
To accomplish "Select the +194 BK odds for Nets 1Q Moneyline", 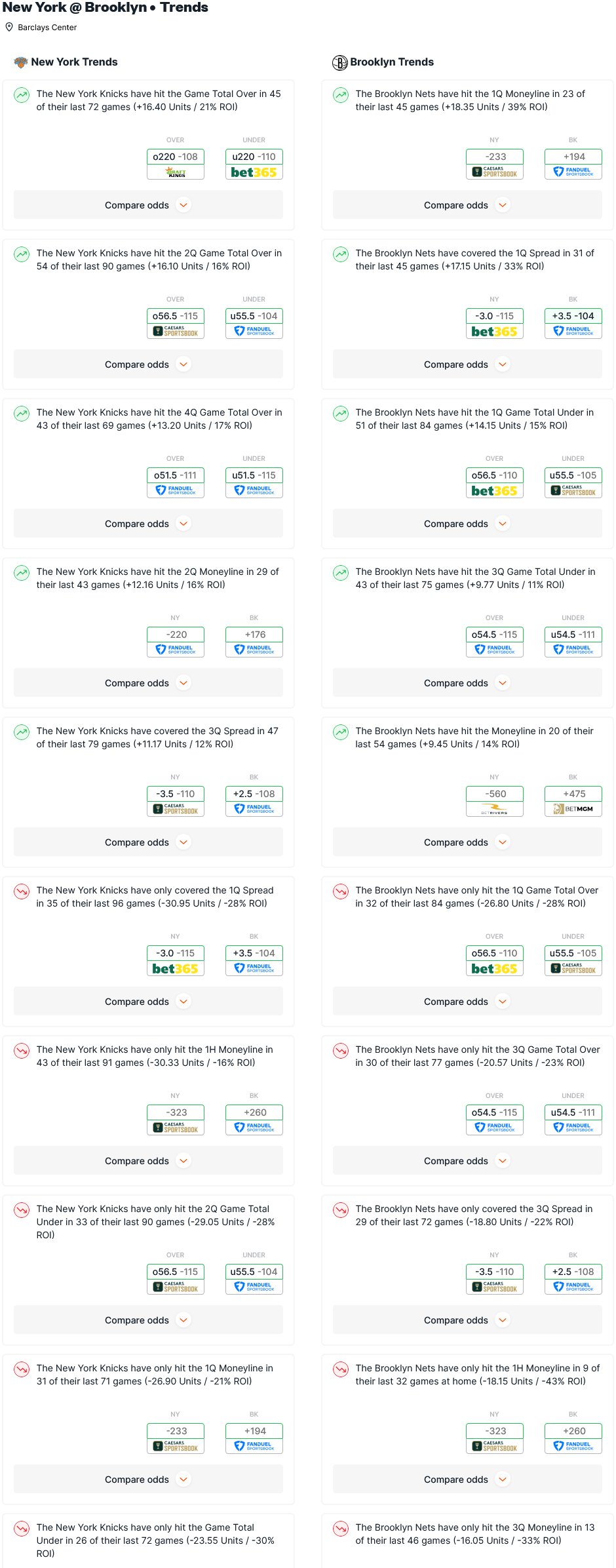I will [x=573, y=157].
